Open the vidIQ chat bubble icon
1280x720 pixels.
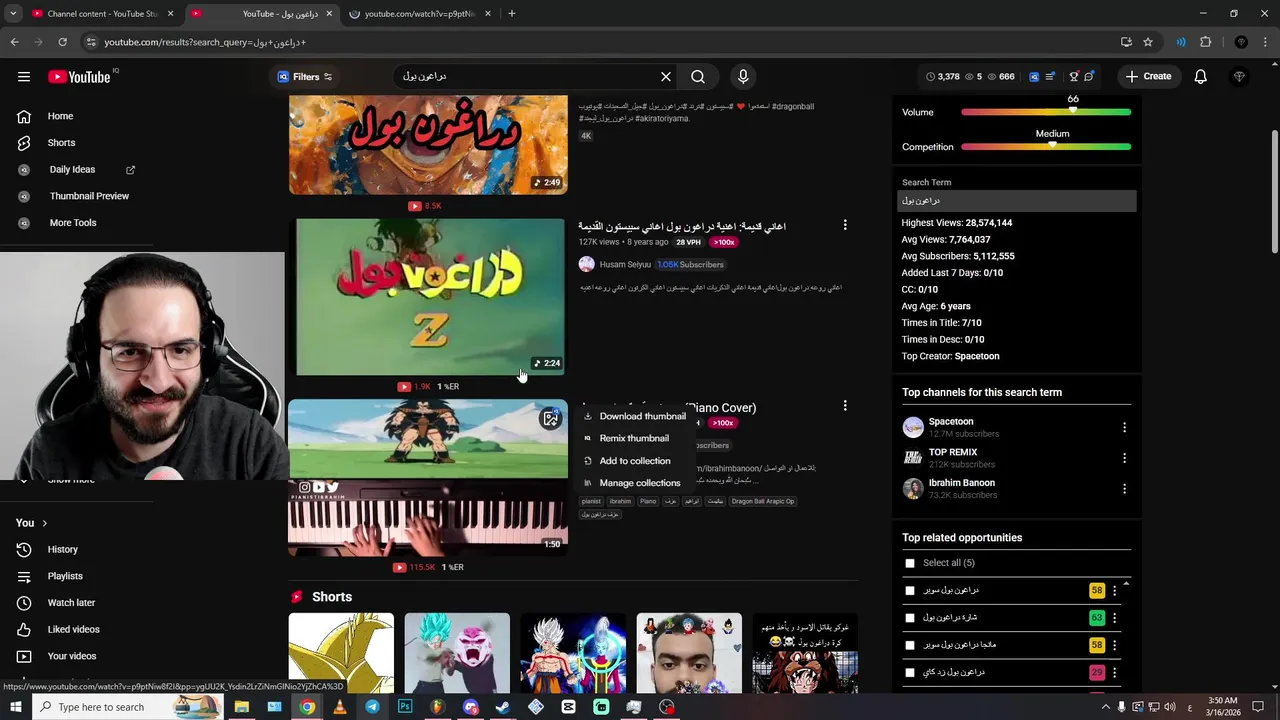(1089, 77)
